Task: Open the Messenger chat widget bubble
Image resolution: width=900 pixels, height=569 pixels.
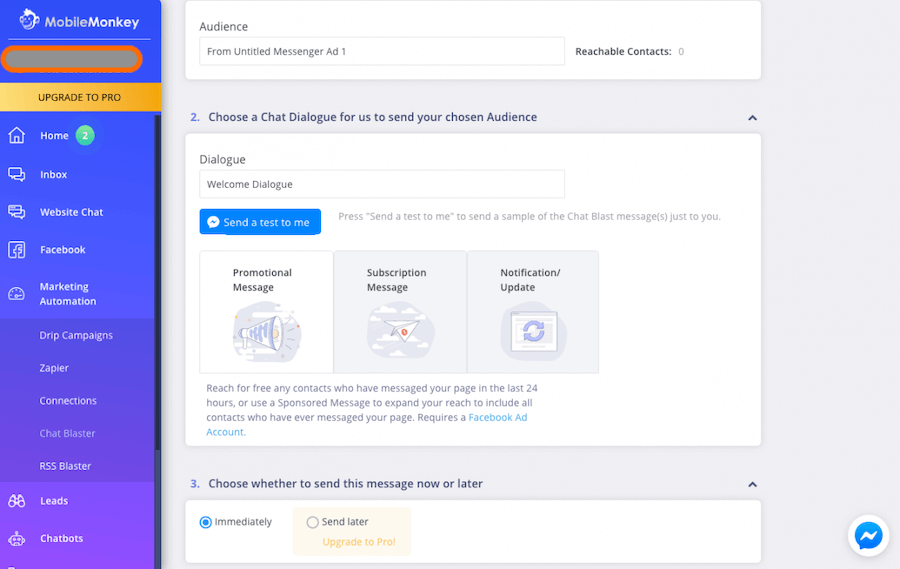Action: pos(868,536)
